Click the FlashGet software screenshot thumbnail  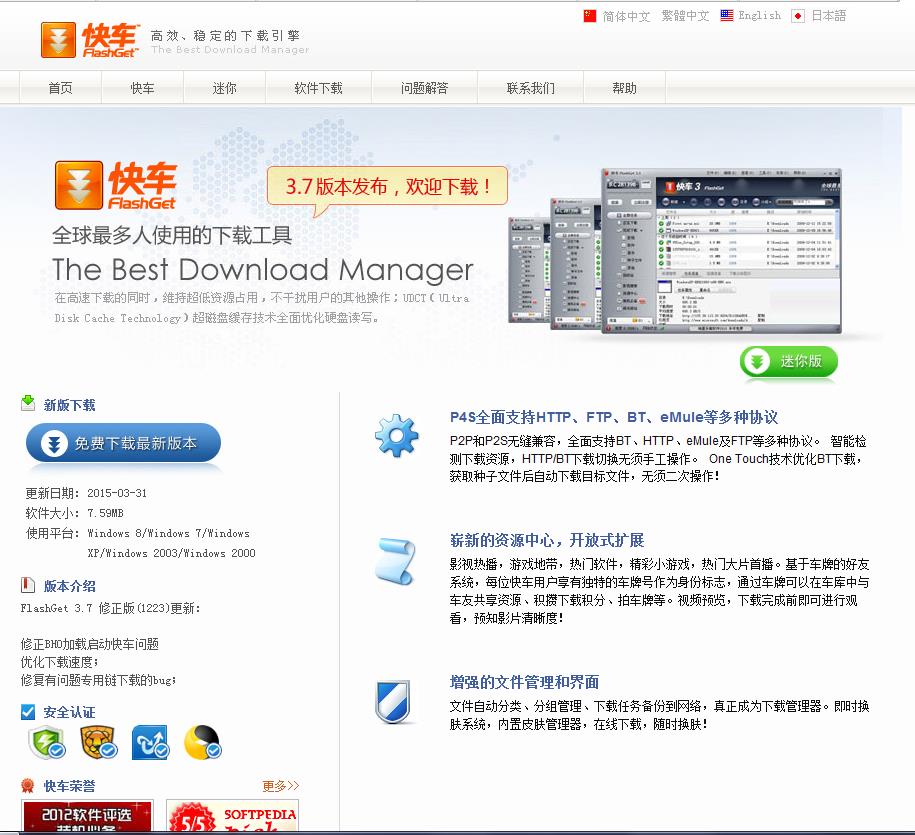[x=675, y=252]
